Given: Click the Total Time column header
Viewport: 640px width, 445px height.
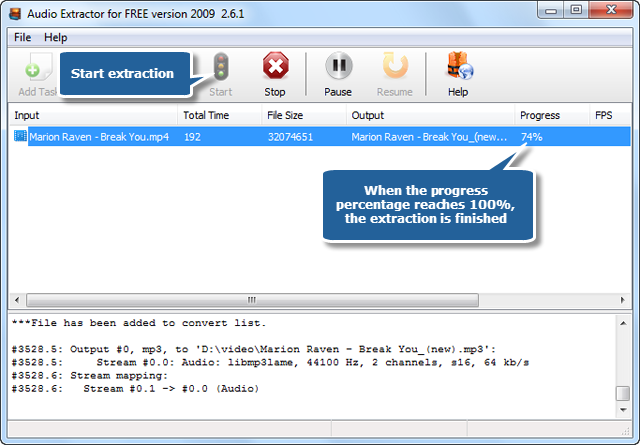Looking at the screenshot, I should [220, 116].
